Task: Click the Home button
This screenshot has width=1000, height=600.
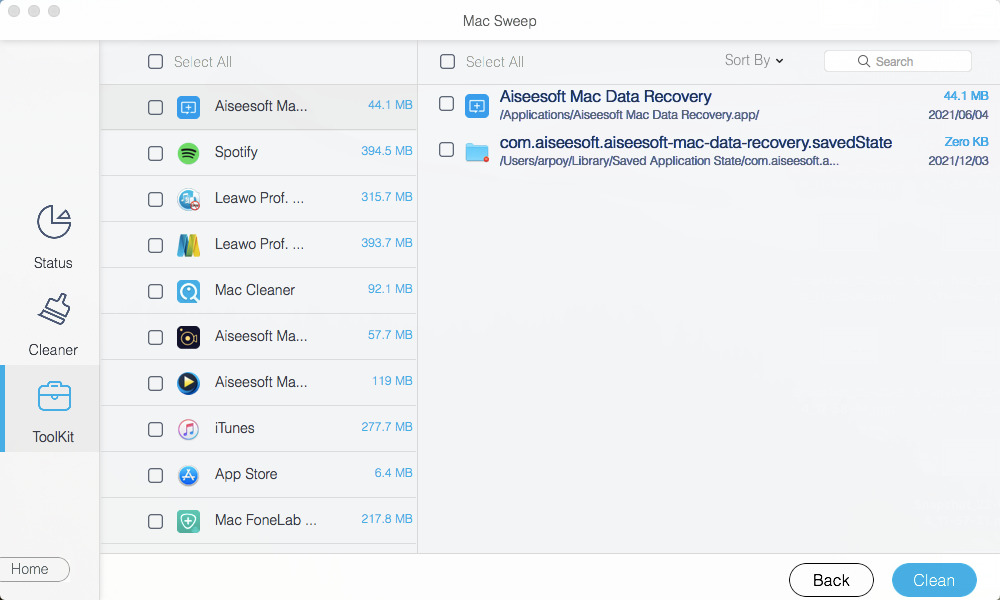Action: pyautogui.click(x=33, y=569)
